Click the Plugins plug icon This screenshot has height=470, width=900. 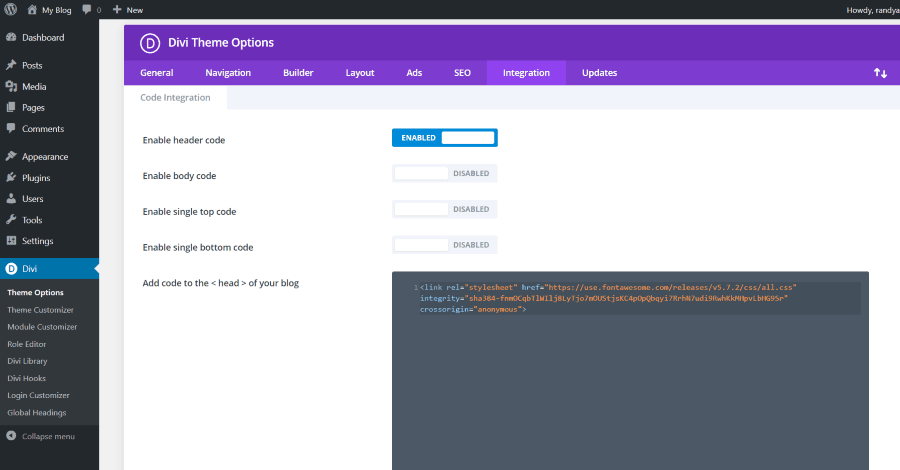pos(11,177)
